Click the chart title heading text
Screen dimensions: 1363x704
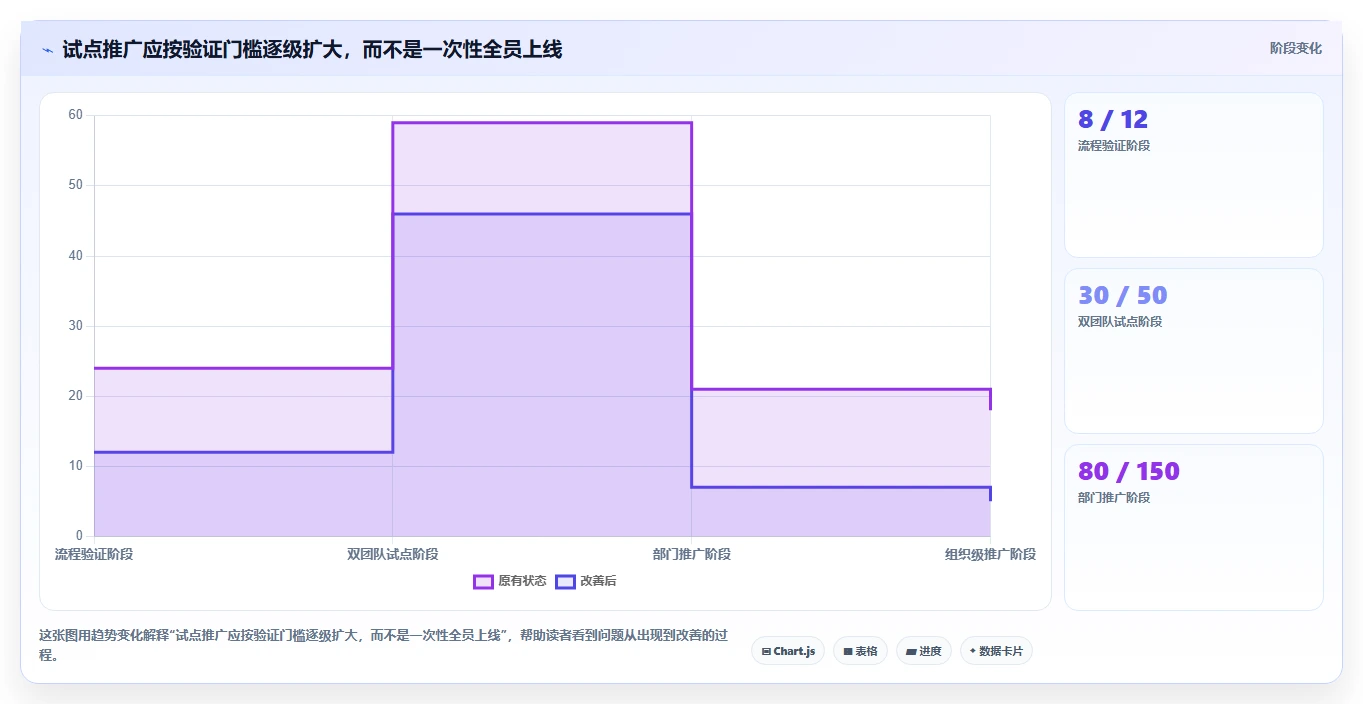pos(312,49)
